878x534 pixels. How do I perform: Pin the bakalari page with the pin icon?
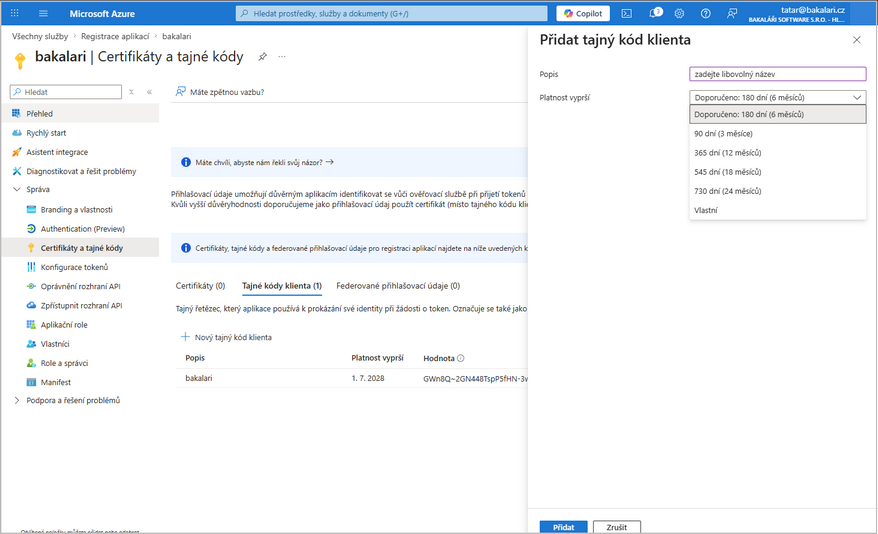click(262, 57)
